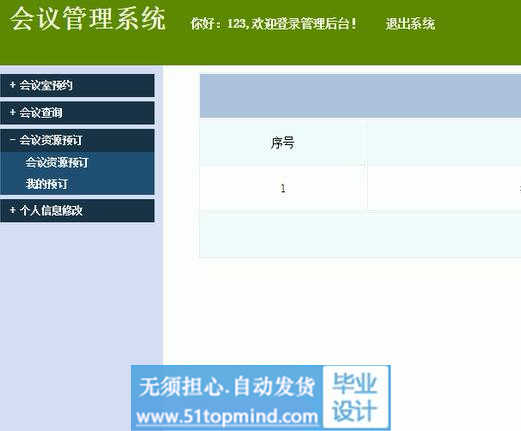
Task: Click the 无须担心.自动发货 banner text
Action: click(x=227, y=387)
